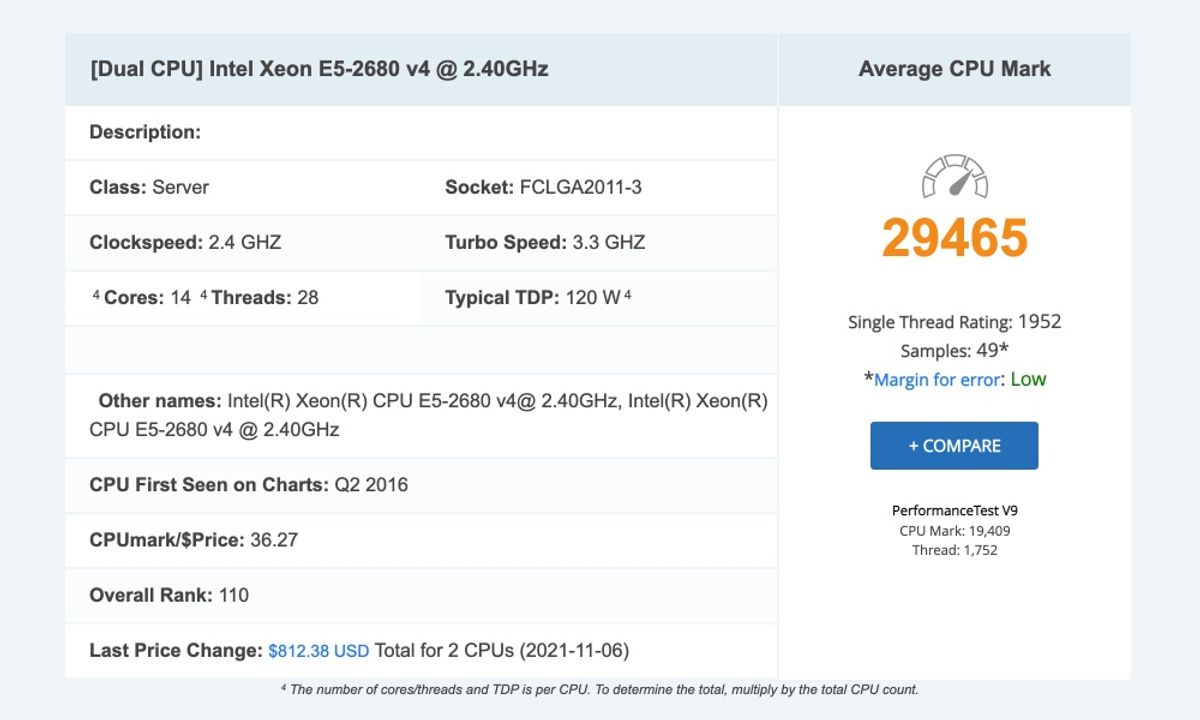Viewport: 1200px width, 720px height.
Task: Click the CPU First Seen Q2 2016 row
Action: click(248, 485)
